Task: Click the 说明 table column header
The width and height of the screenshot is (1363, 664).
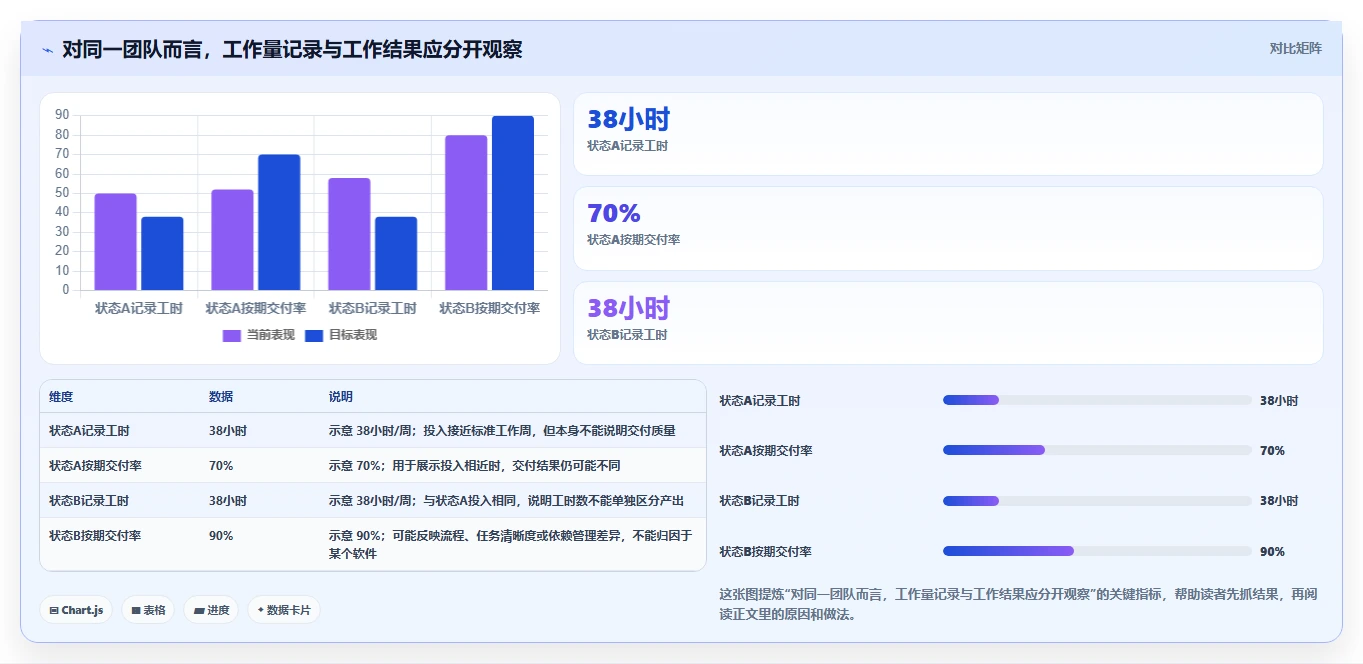Action: pyautogui.click(x=341, y=397)
